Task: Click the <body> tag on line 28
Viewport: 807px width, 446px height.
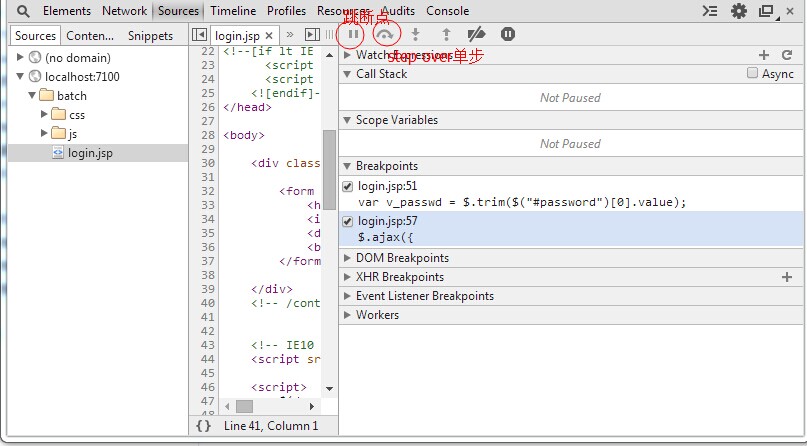Action: tap(244, 135)
